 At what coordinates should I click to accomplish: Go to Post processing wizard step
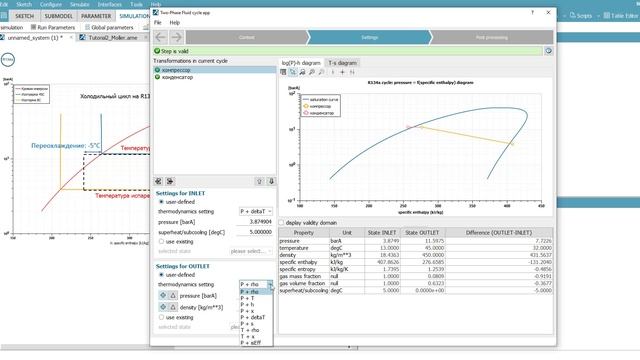coord(492,37)
